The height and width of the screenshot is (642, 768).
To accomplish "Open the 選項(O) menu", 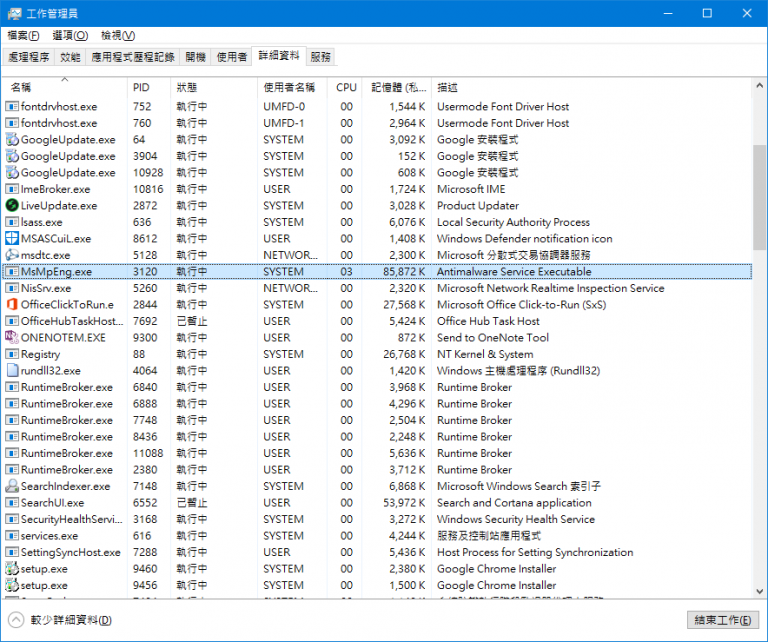I will pyautogui.click(x=70, y=36).
